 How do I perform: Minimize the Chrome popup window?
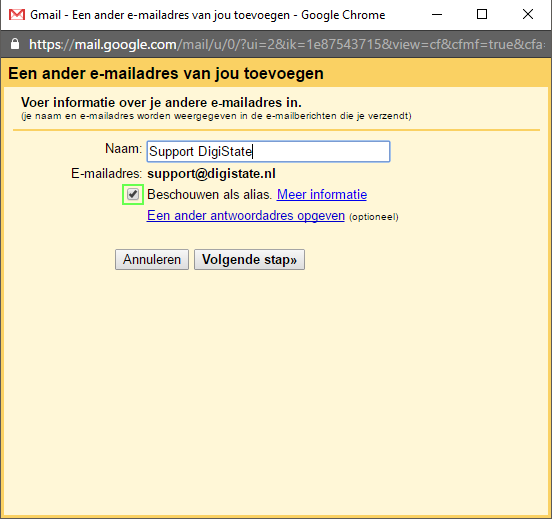click(x=437, y=14)
